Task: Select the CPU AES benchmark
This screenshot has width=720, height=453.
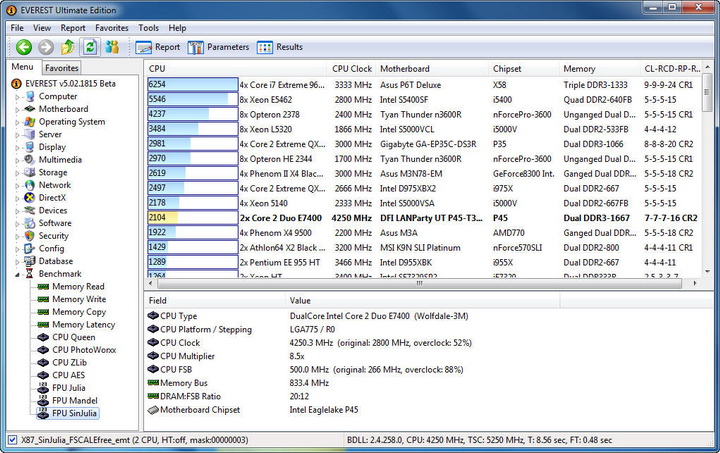Action: [x=68, y=375]
